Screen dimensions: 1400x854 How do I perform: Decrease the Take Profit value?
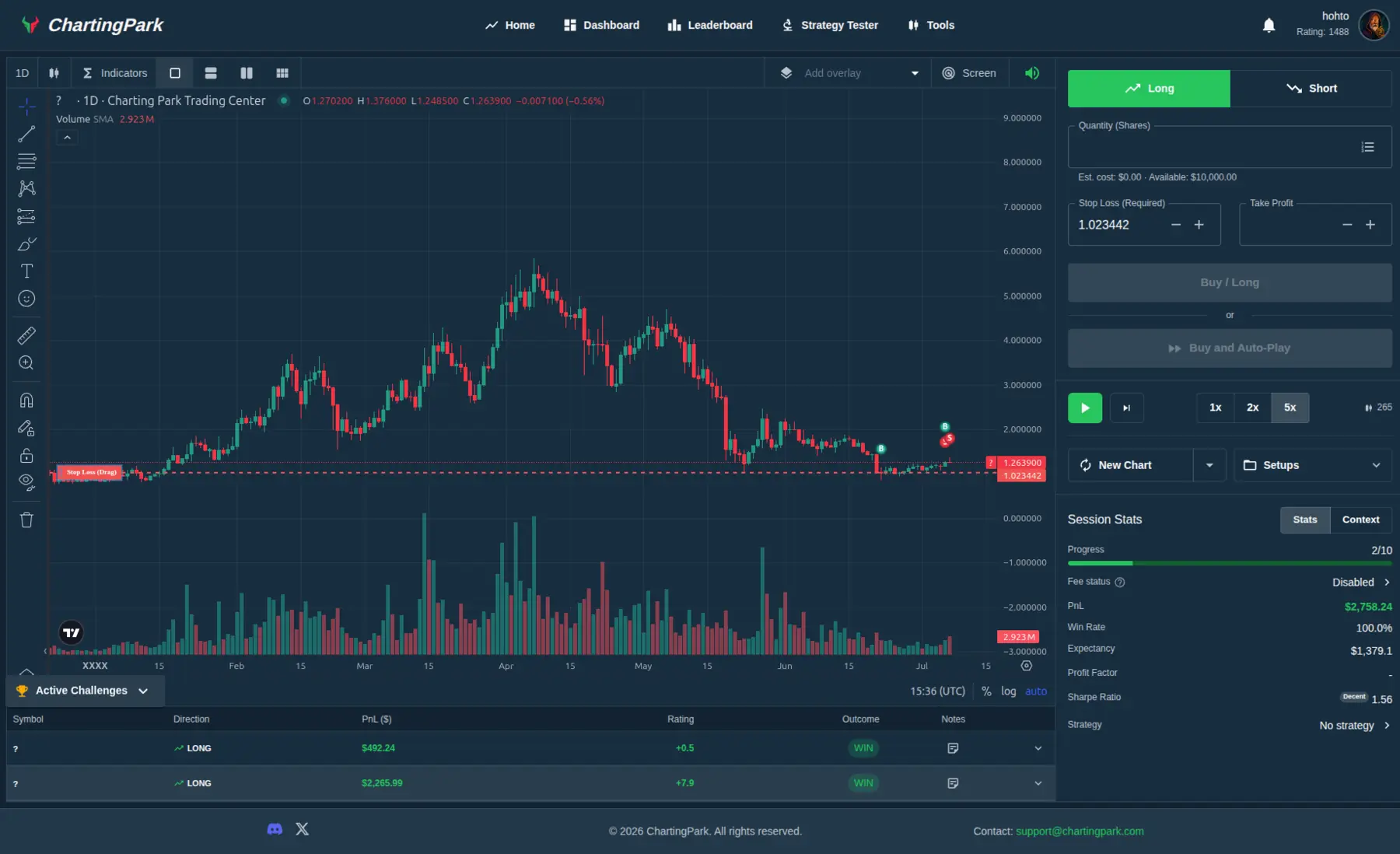pyautogui.click(x=1347, y=225)
